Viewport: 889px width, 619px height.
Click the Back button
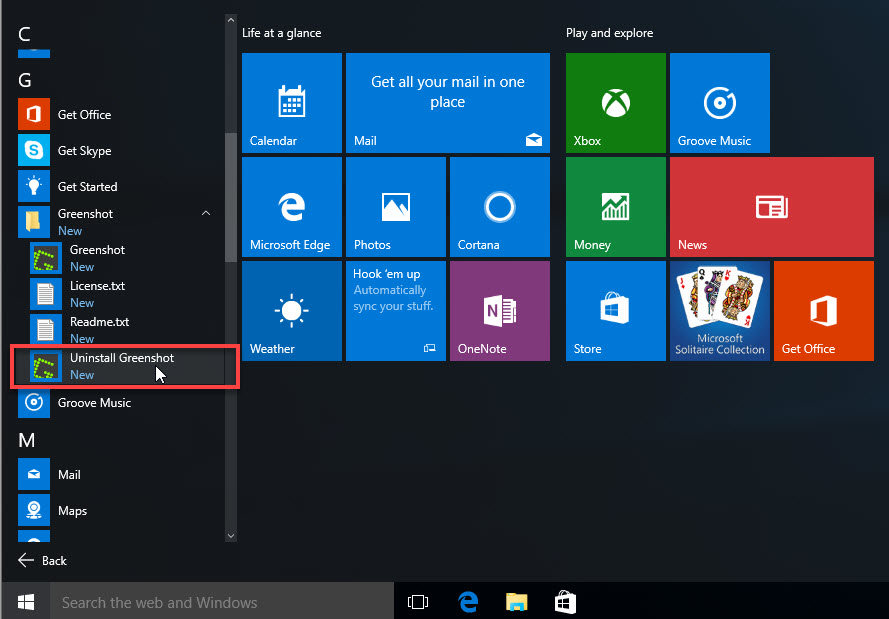point(43,561)
